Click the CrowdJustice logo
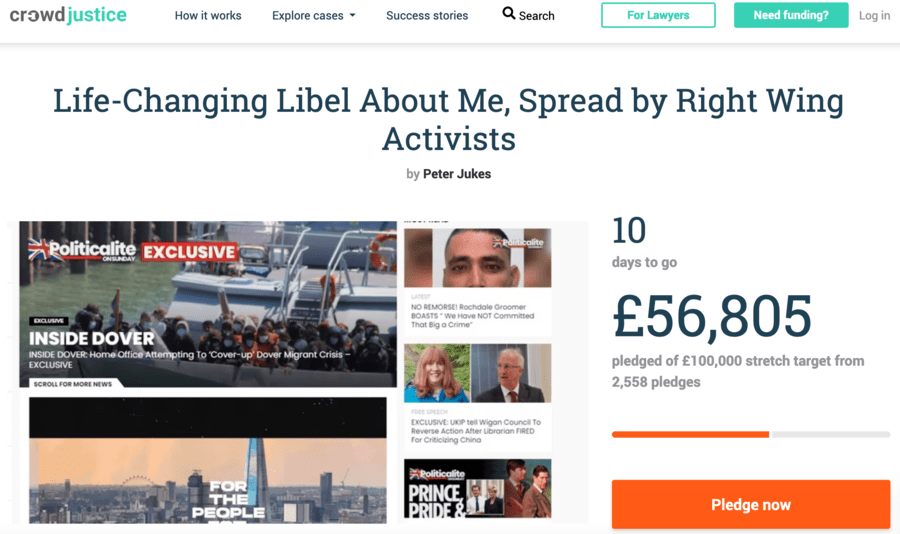Screen dimensions: 900x534 click(x=68, y=15)
